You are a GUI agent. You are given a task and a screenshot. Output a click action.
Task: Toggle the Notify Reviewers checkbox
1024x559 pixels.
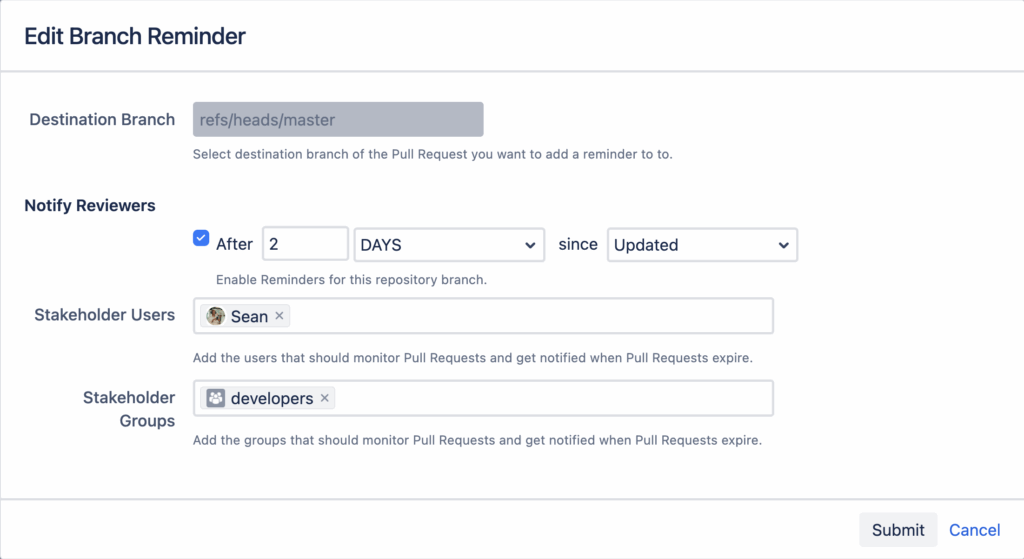(201, 239)
